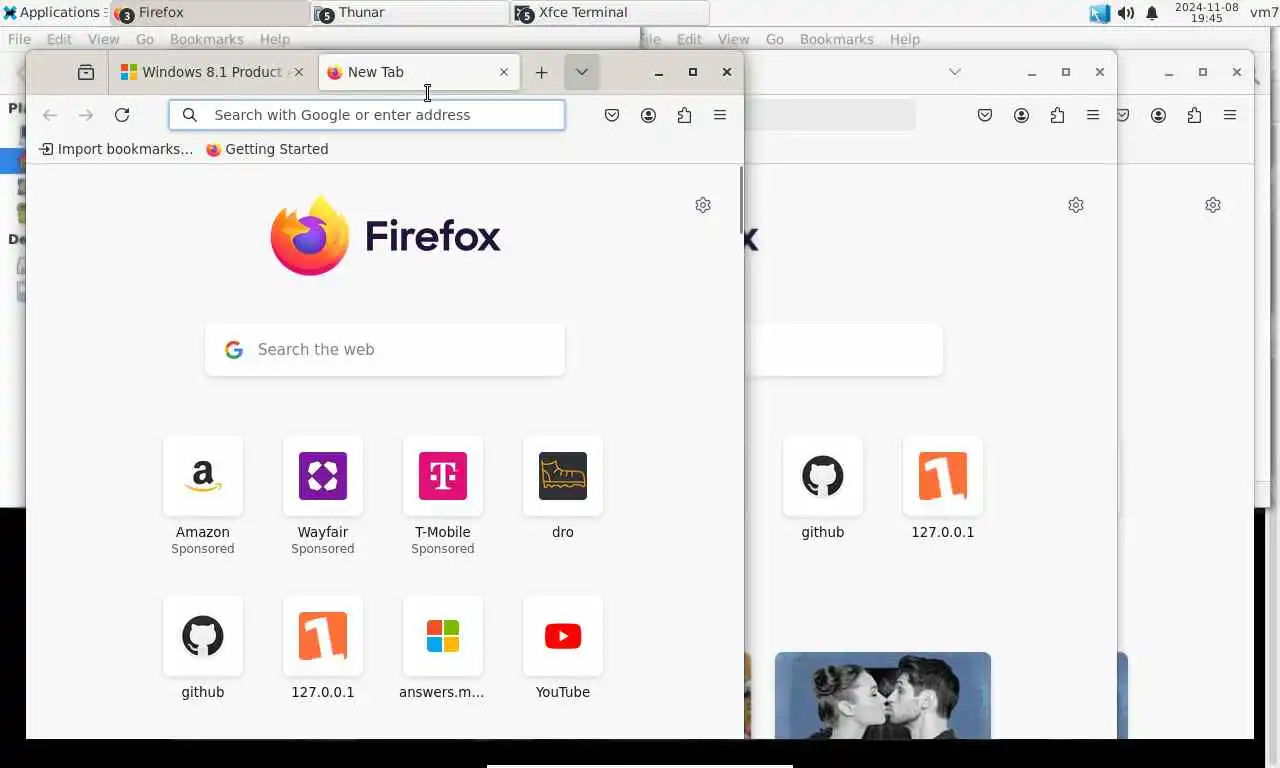
Task: Click the Xfce Terminal taskbar button
Action: 610,13
